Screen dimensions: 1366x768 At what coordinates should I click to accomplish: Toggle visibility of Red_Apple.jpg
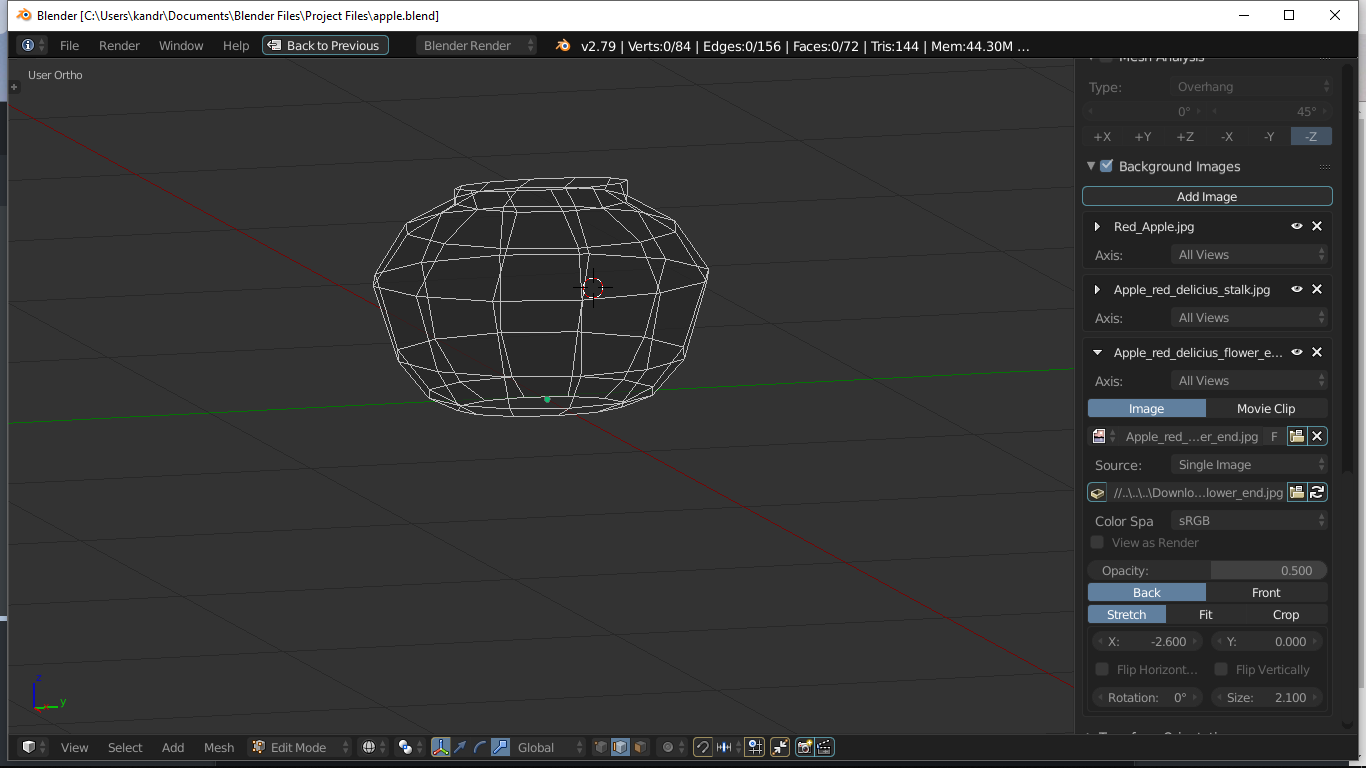point(1297,226)
